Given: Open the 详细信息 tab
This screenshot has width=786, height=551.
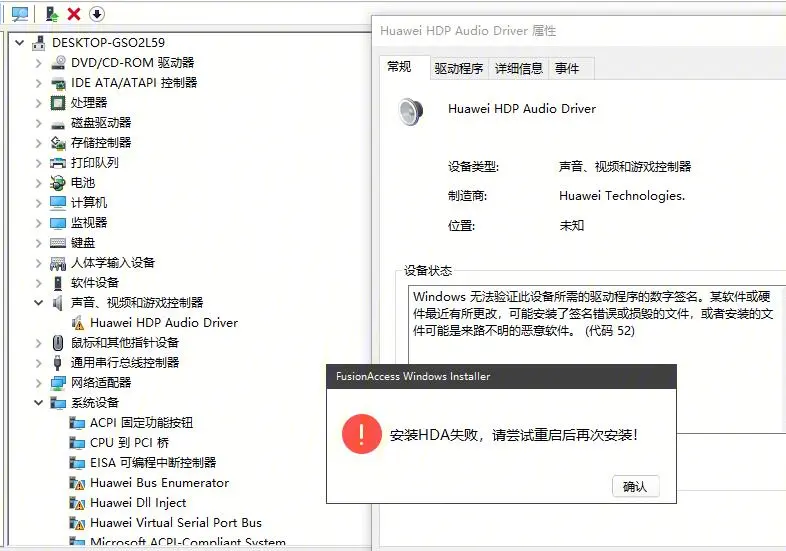Looking at the screenshot, I should 519,68.
